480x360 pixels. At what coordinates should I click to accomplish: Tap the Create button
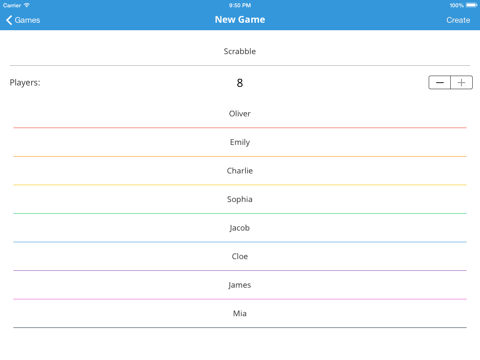pyautogui.click(x=458, y=20)
